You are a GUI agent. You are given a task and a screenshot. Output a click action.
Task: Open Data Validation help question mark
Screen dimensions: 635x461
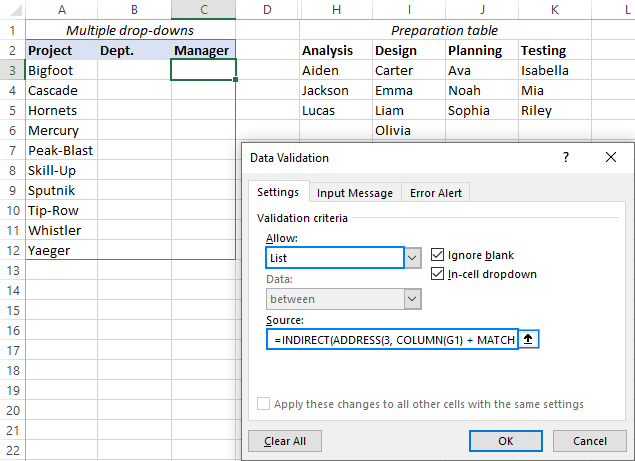[566, 157]
